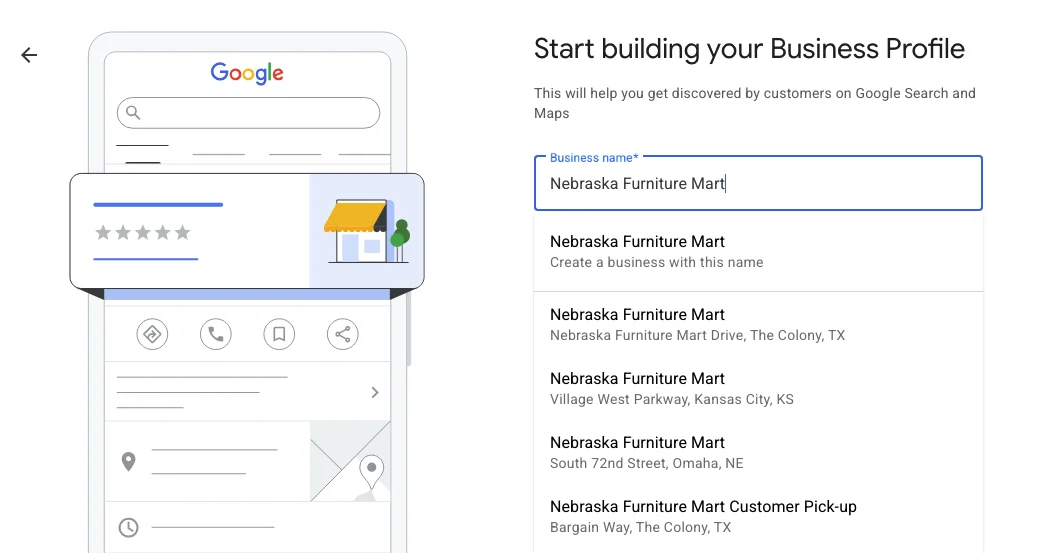Click the chevron arrow in the phone illustration
The image size is (1061, 553).
tap(375, 393)
